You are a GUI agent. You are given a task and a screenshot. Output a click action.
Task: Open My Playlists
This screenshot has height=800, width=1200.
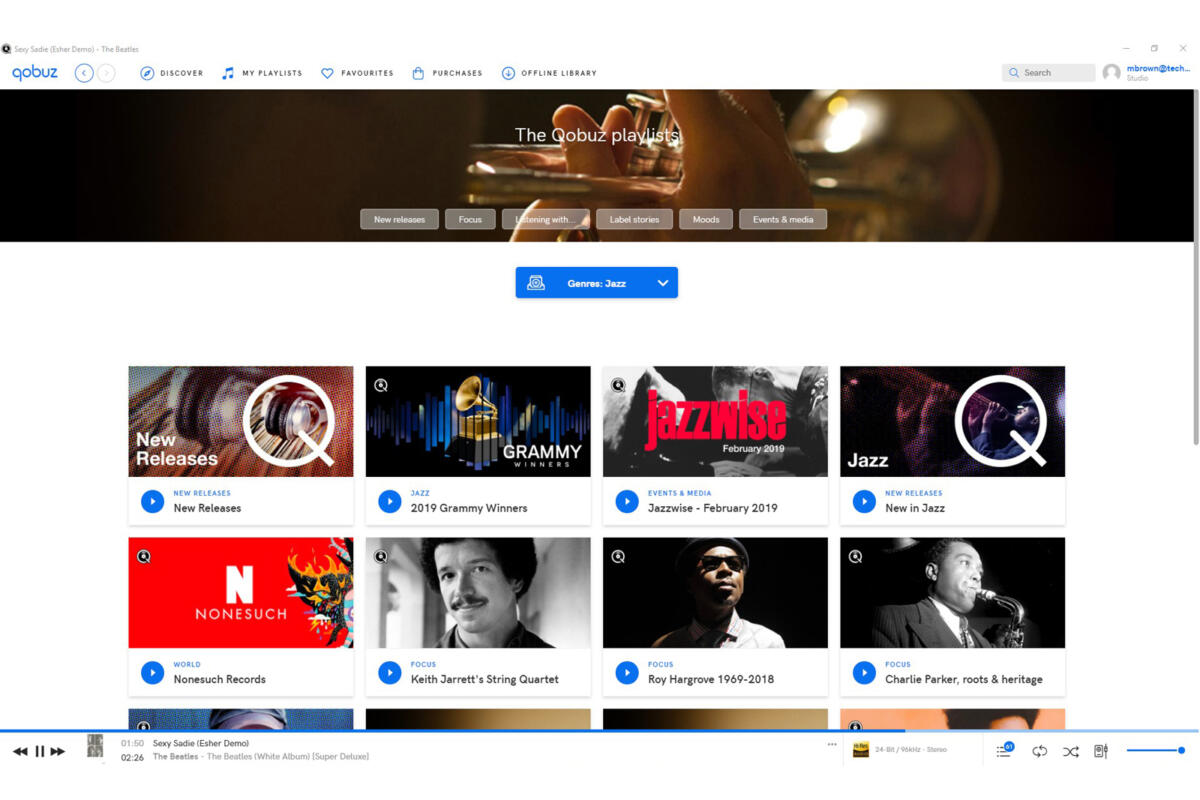coord(262,73)
